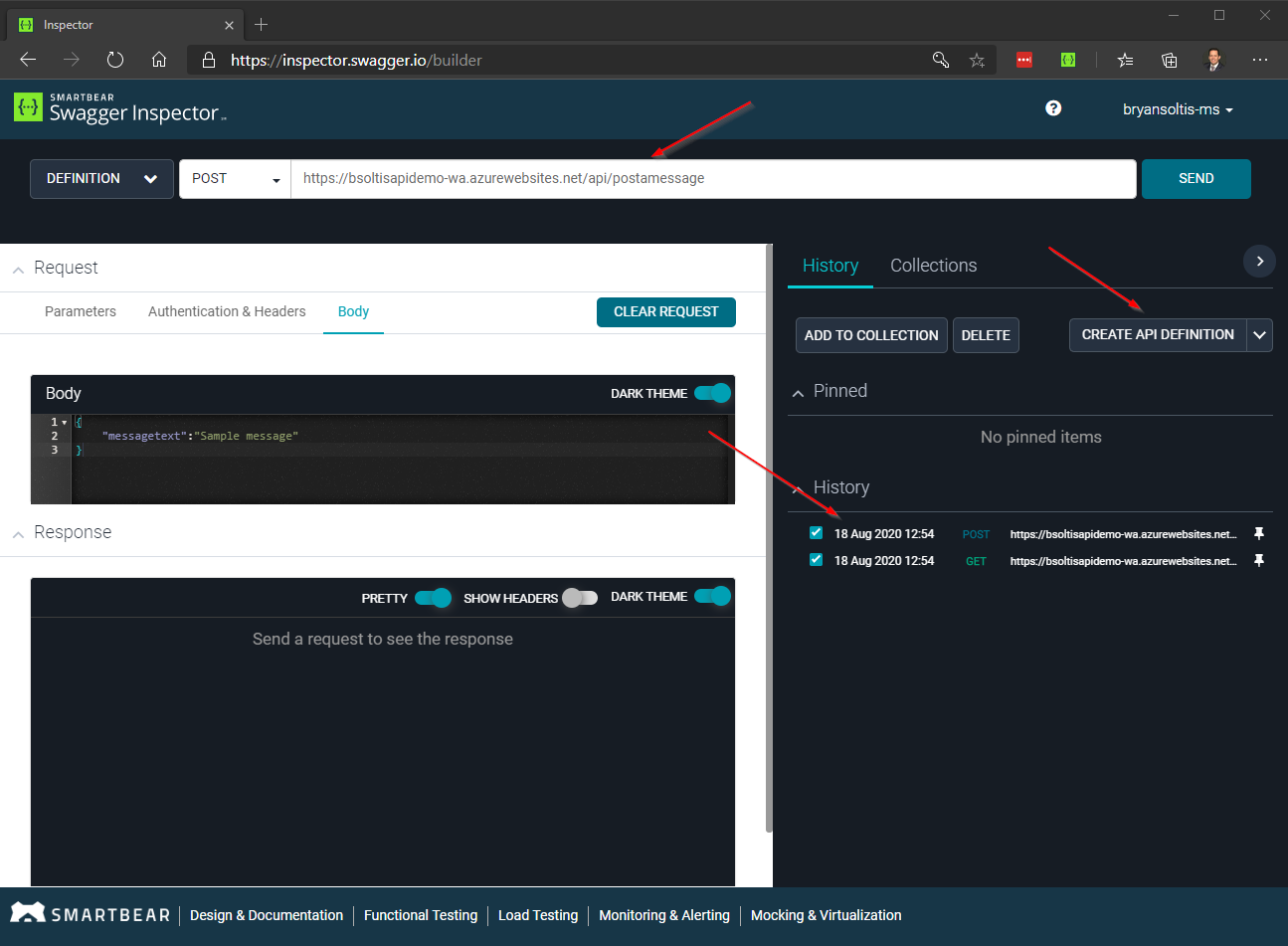The height and width of the screenshot is (946, 1288).
Task: Add page to favorites star icon
Action: click(x=977, y=61)
